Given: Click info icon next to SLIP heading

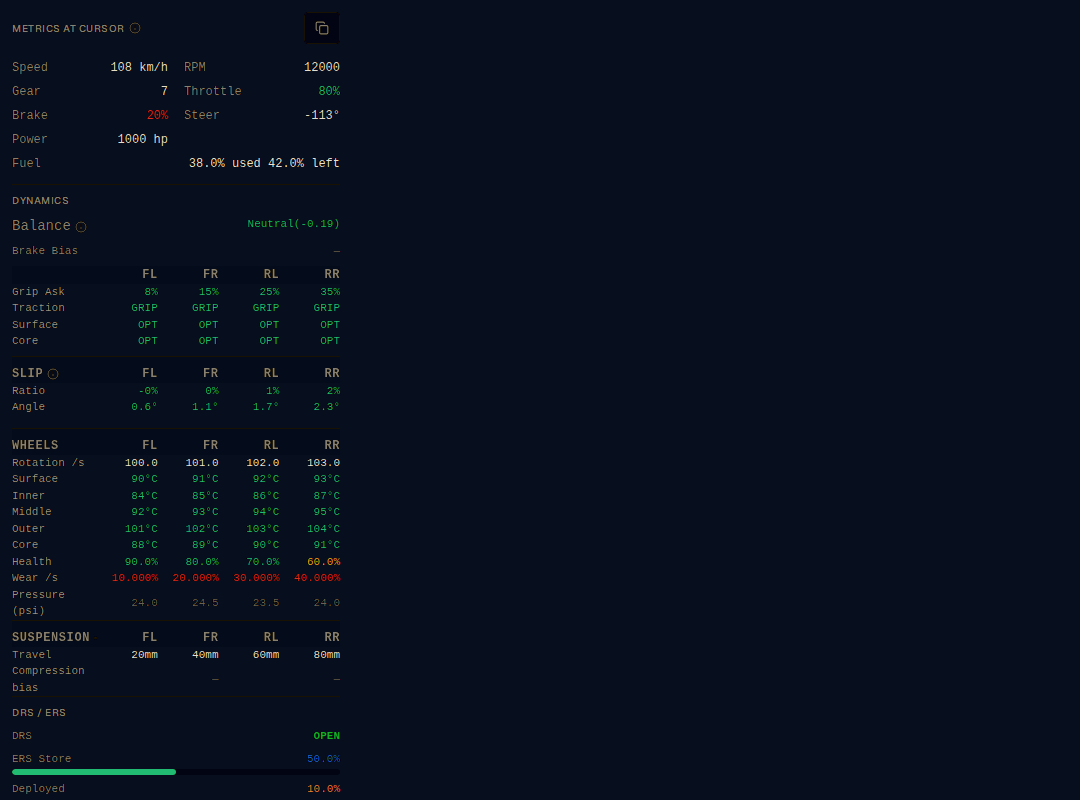Looking at the screenshot, I should click(53, 374).
